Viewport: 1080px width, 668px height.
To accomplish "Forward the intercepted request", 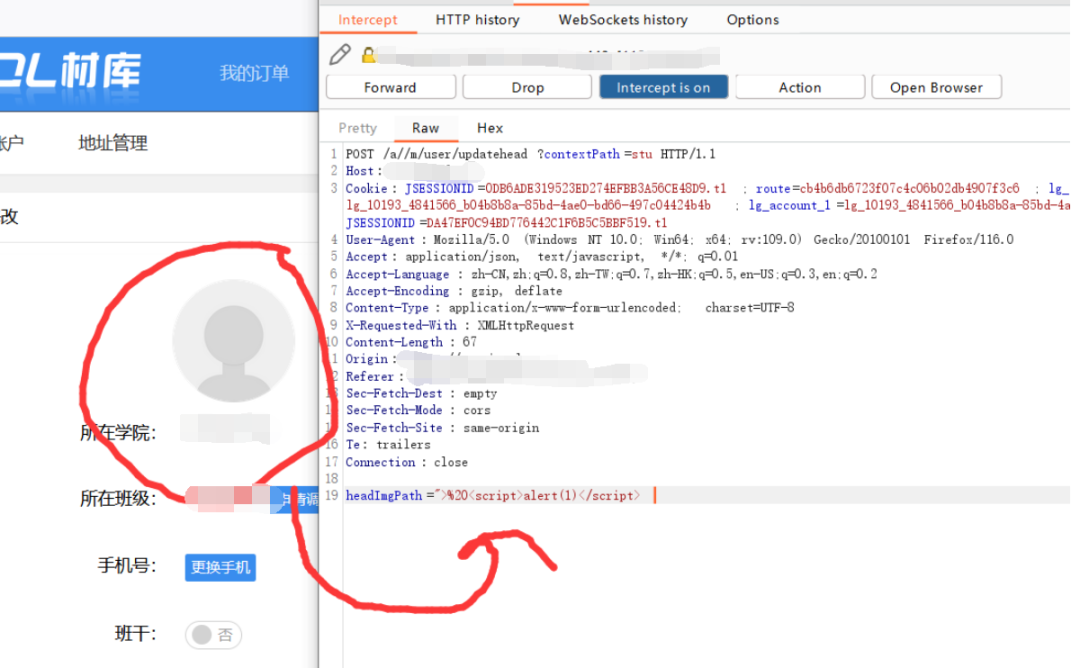I will pyautogui.click(x=391, y=87).
